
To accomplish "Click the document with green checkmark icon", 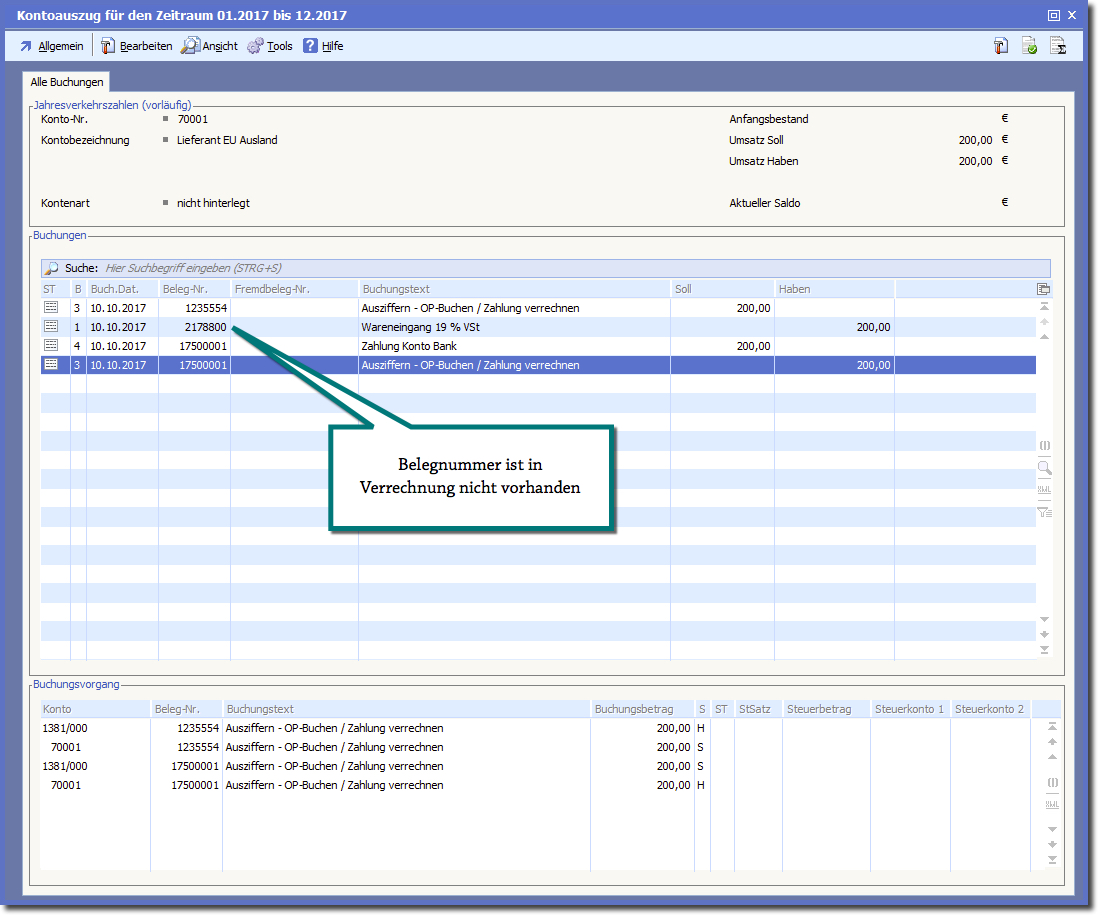I will point(1029,46).
